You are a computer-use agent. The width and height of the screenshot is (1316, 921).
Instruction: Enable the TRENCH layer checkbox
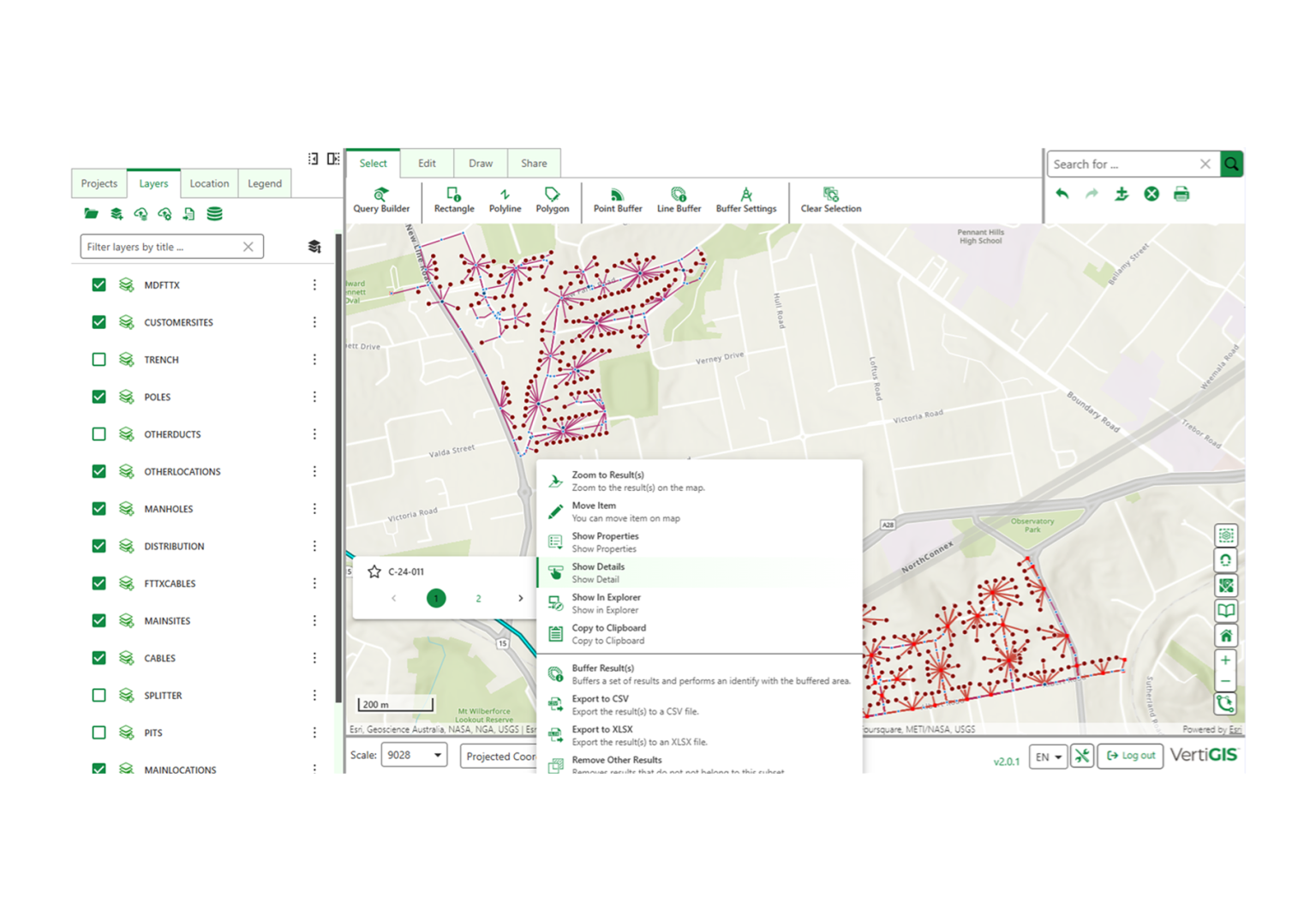coord(99,360)
